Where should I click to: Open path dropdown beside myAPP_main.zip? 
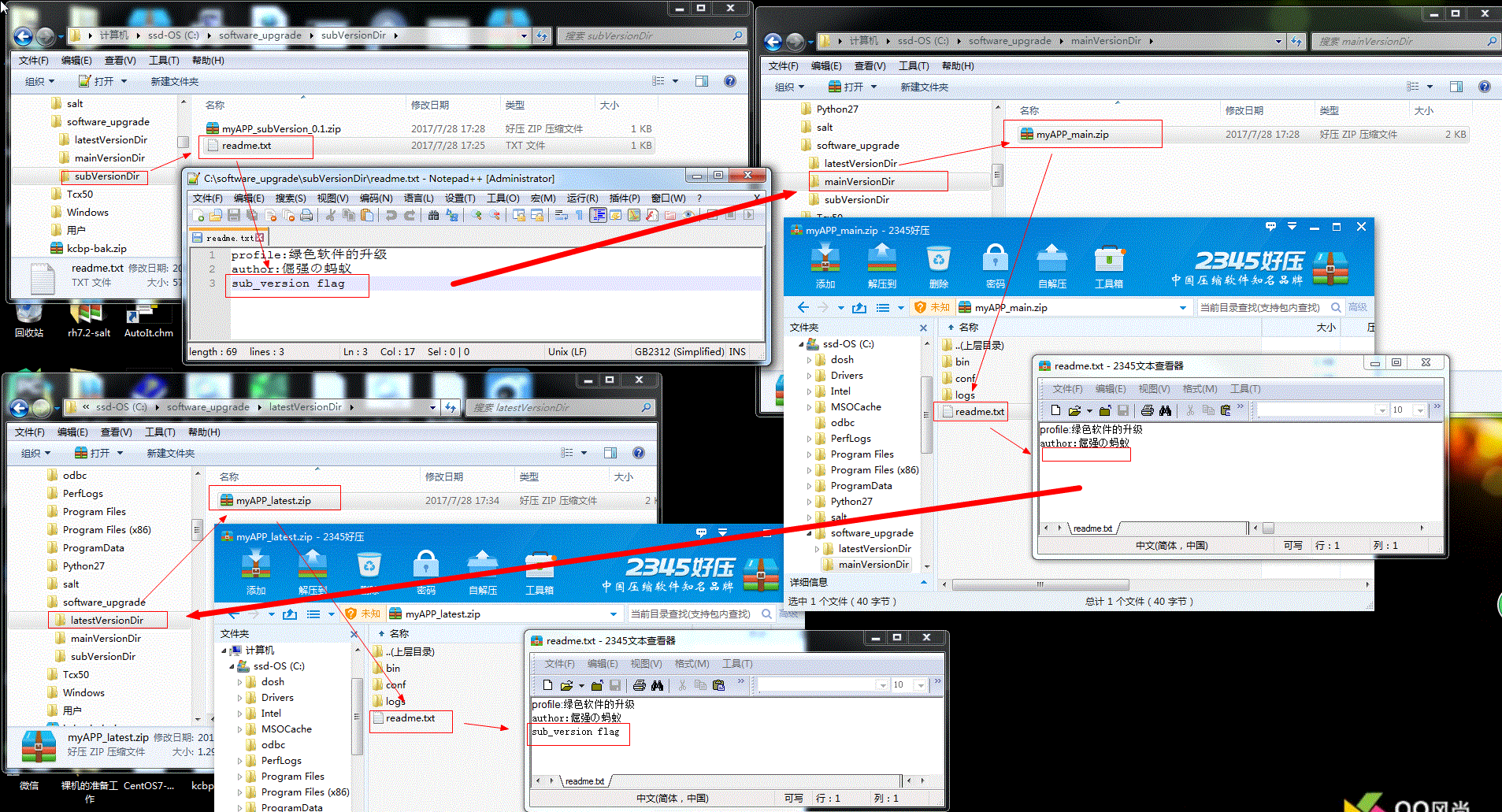coord(1182,307)
